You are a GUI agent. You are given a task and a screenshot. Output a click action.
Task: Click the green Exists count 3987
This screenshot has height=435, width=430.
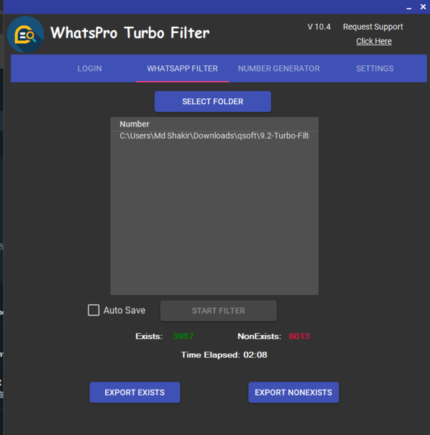(x=183, y=336)
